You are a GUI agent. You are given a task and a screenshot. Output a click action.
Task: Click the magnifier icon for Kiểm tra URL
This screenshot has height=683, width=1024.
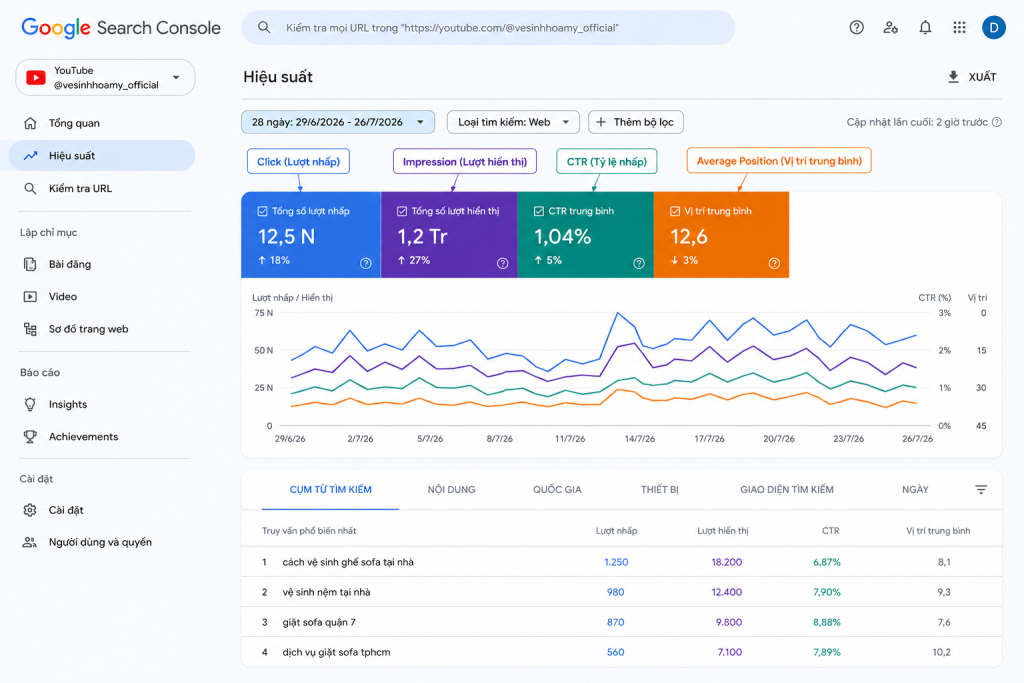click(30, 188)
